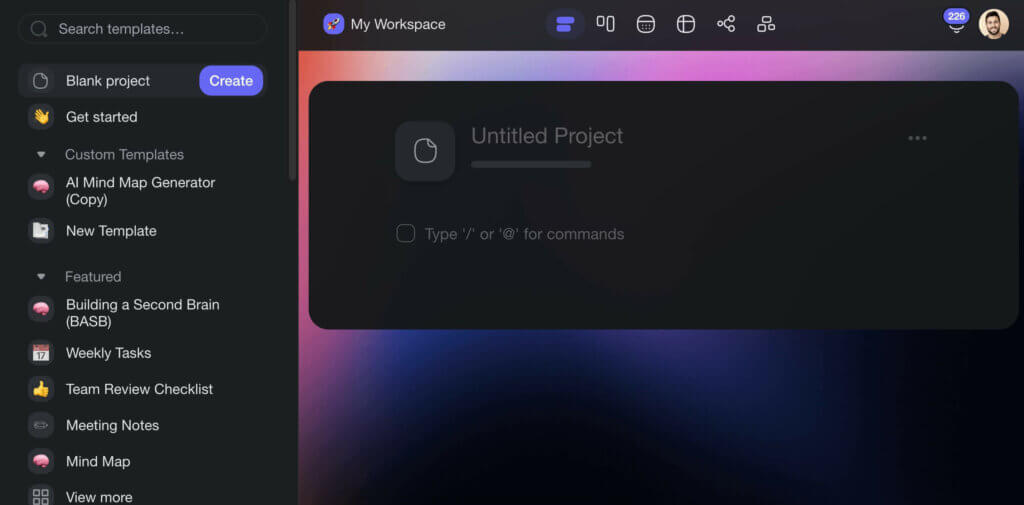Viewport: 1024px width, 505px height.
Task: Open the project three-dot options menu
Action: coord(917,138)
